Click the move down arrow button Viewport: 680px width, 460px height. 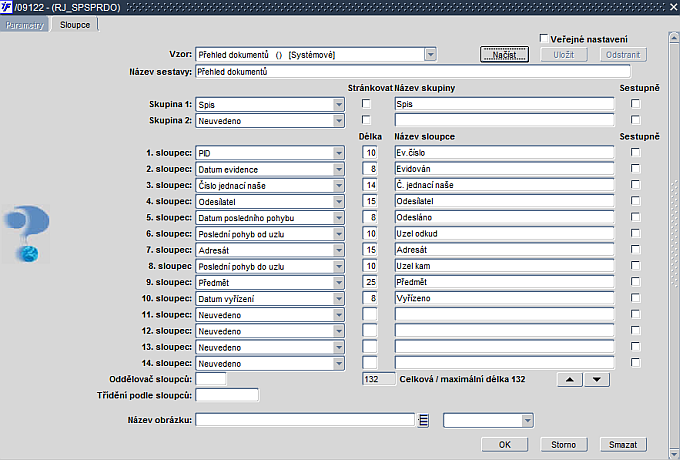[x=597, y=379]
